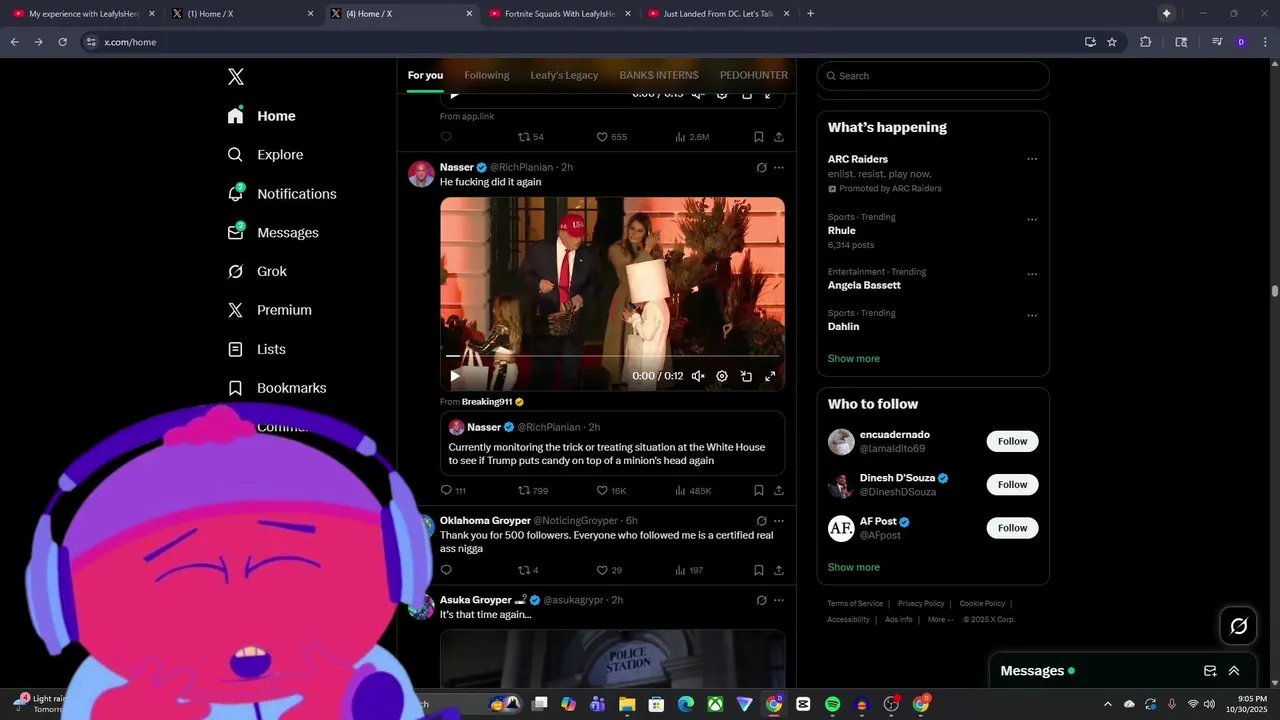
Task: Repost the top post with 54 reposts
Action: 530,137
